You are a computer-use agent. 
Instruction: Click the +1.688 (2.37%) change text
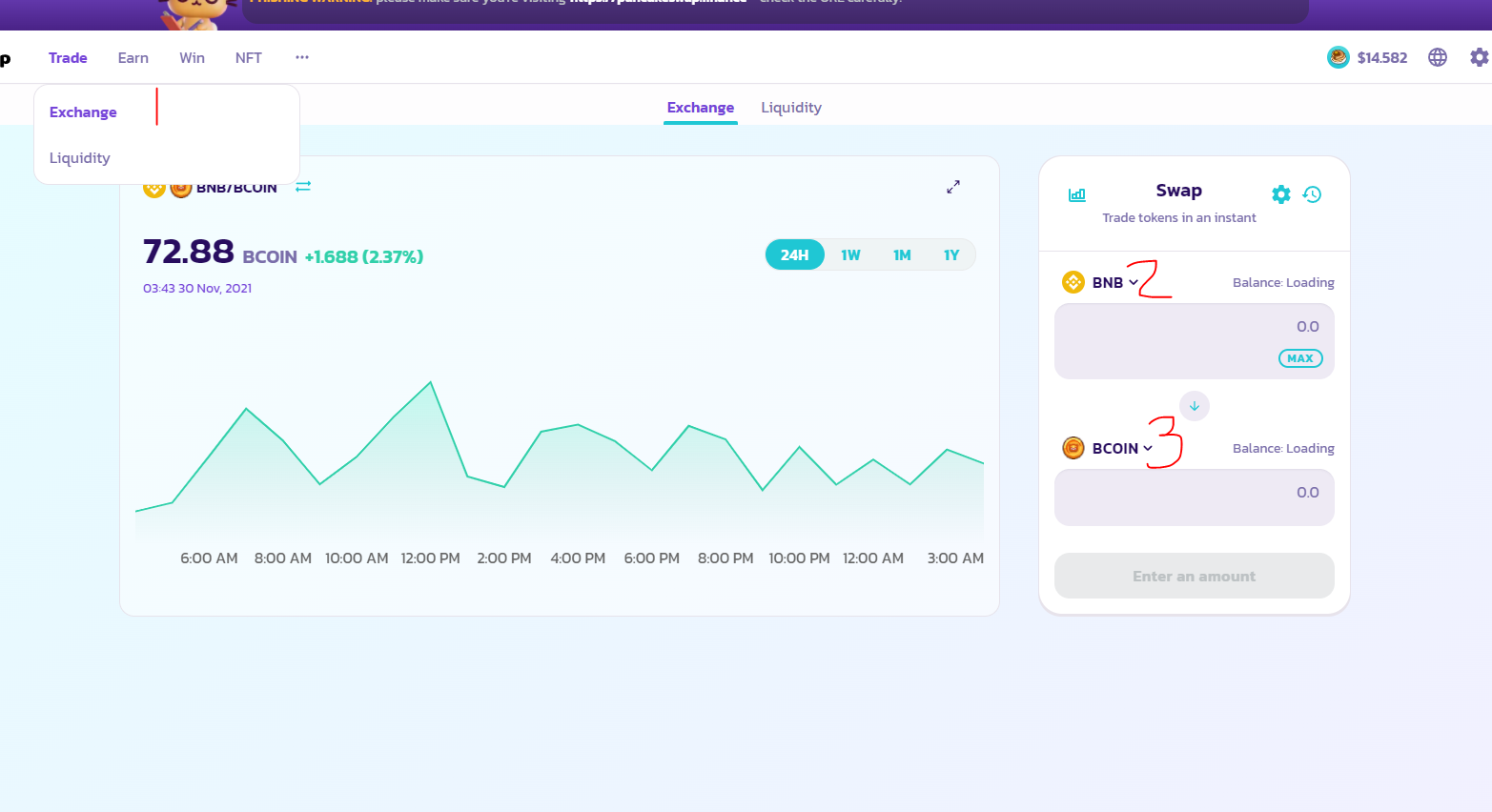coord(364,257)
